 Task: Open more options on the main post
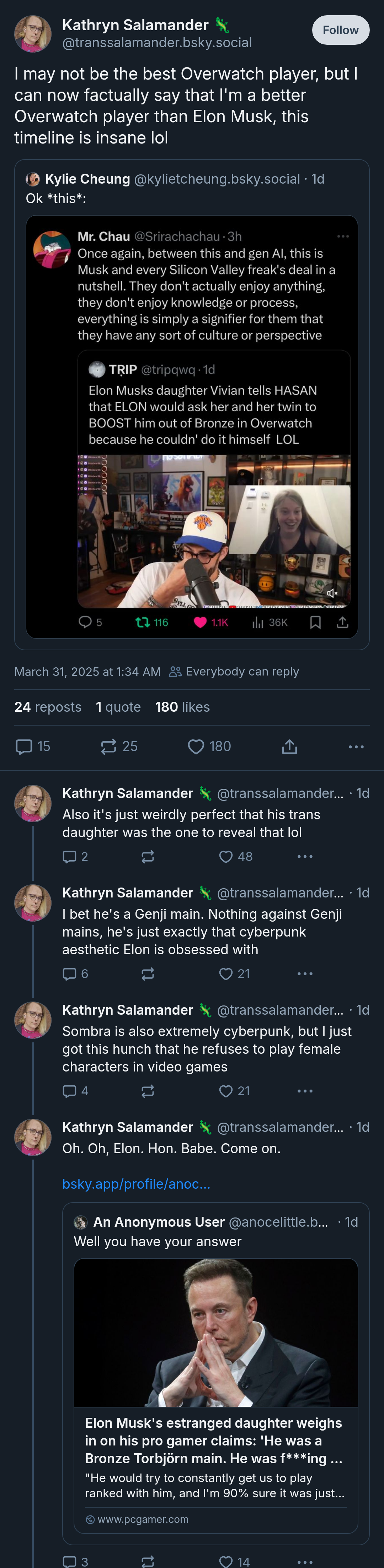(x=356, y=746)
